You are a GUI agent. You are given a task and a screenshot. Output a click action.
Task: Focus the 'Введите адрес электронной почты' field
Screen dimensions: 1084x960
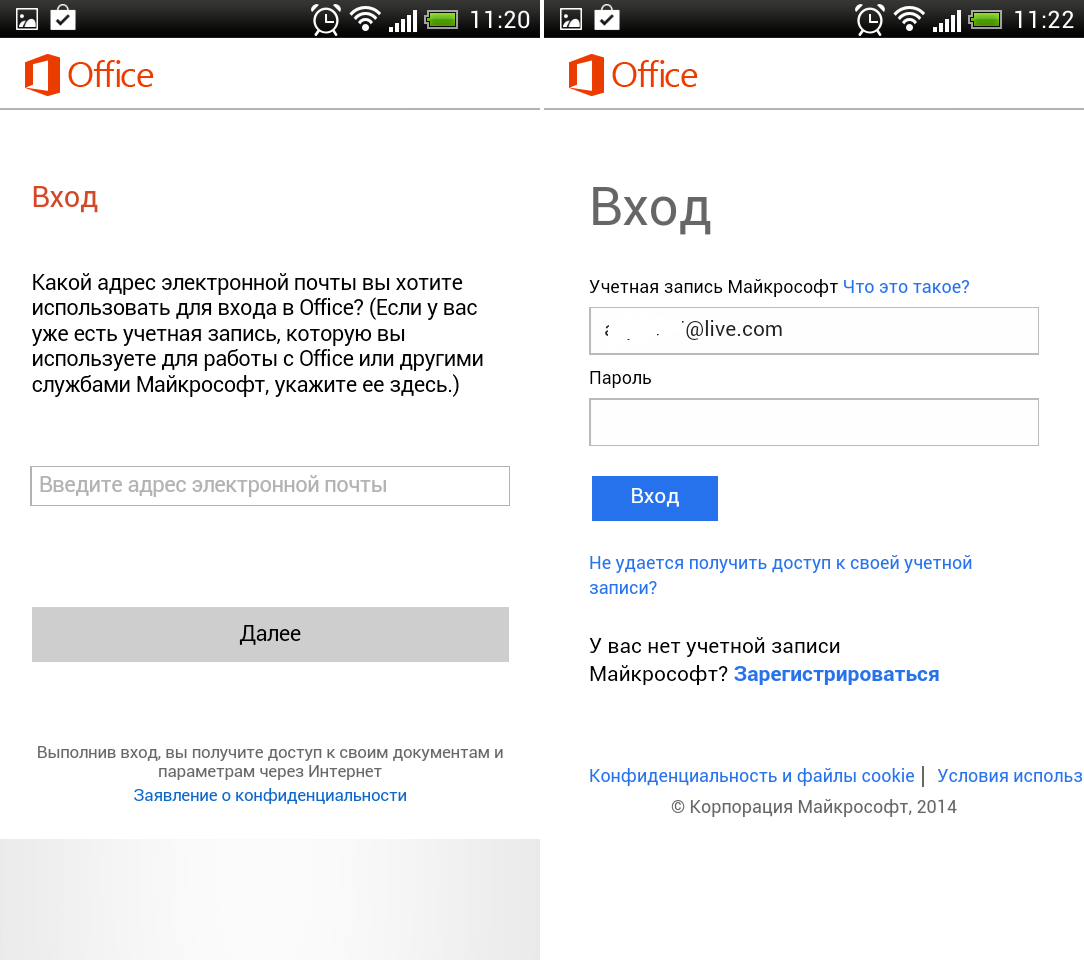point(270,486)
